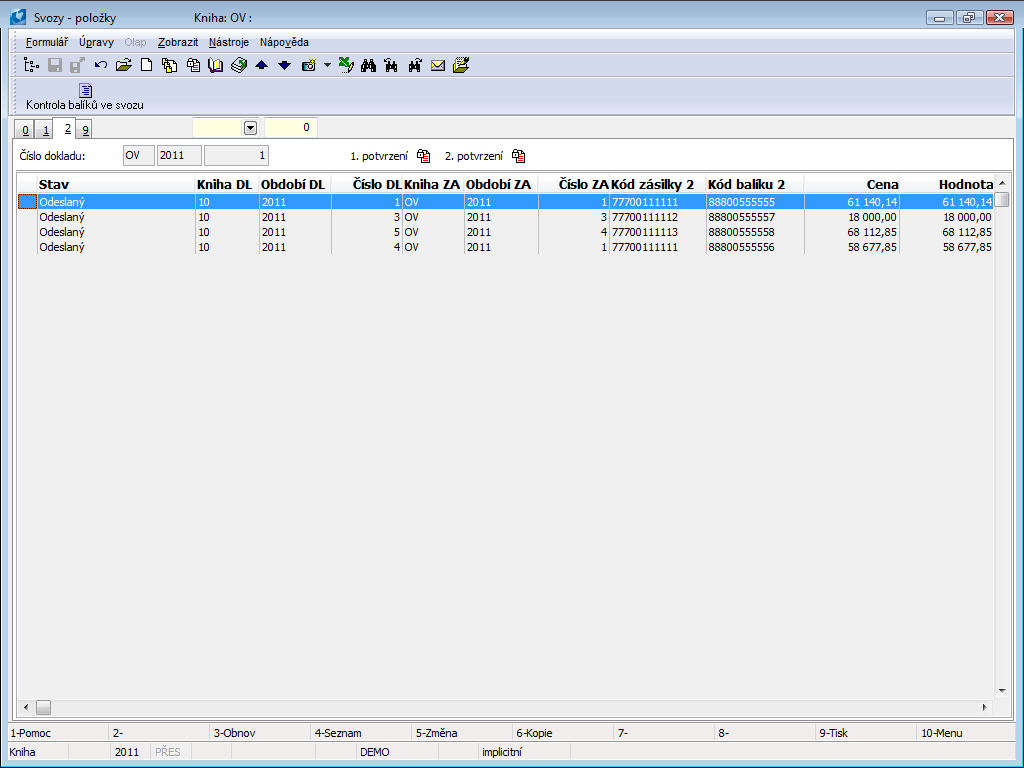Click the blank new document icon
1024x768 pixels.
pos(146,66)
